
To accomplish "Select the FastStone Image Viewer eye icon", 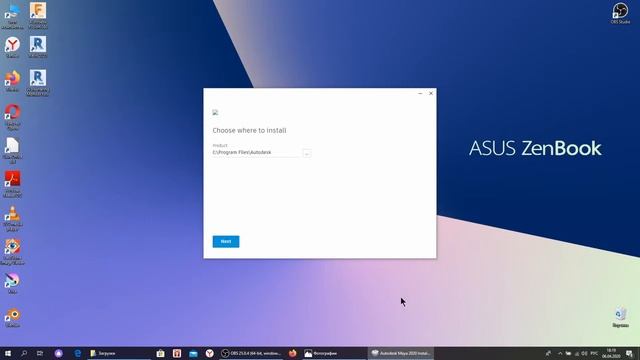I will 12,252.
